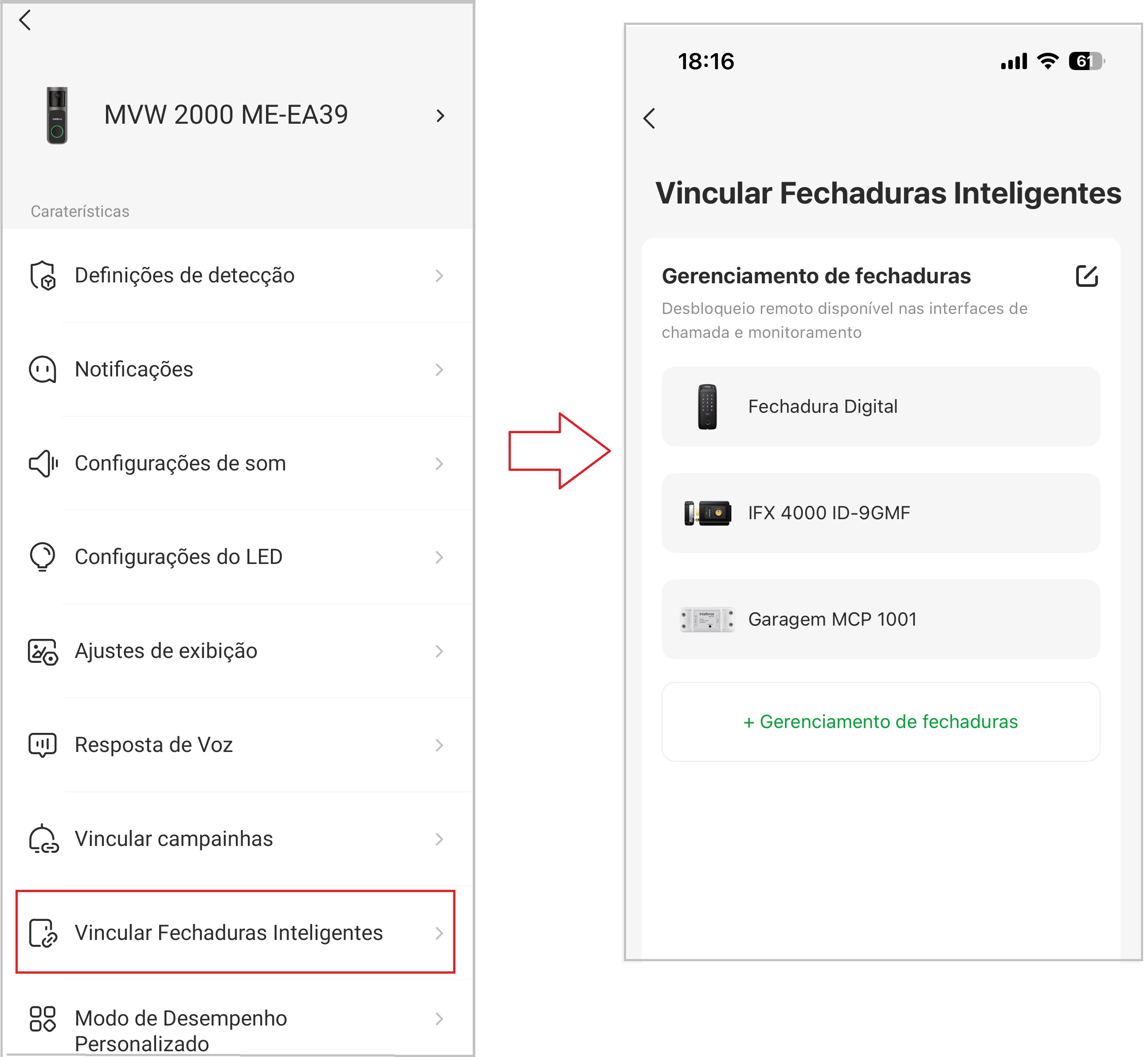Open Notificações chevron arrow
Image resolution: width=1148 pixels, height=1057 pixels.
click(439, 369)
